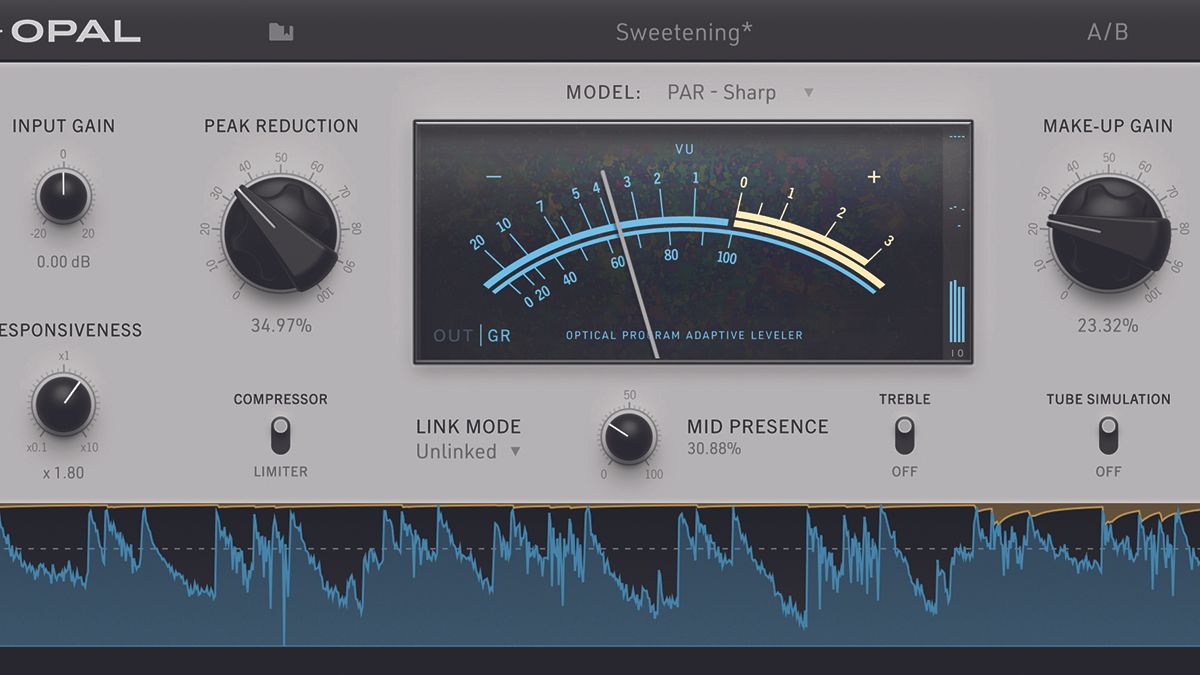Enable the Treble switch
This screenshot has height=675, width=1200.
tap(905, 434)
